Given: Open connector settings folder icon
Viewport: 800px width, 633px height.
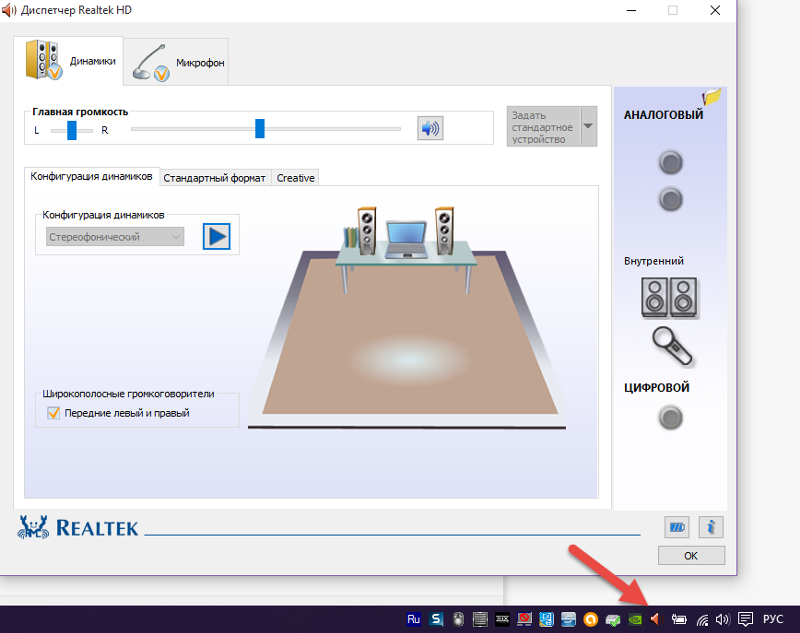Looking at the screenshot, I should click(x=711, y=96).
